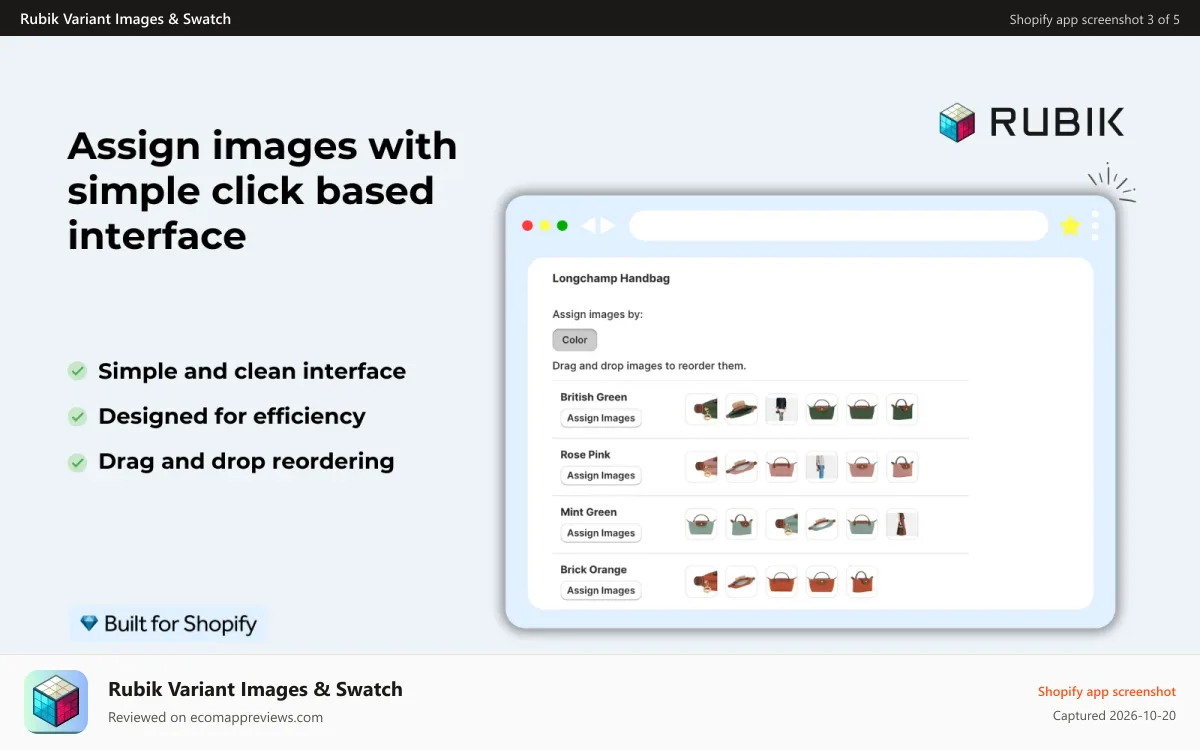Viewport: 1200px width, 750px height.
Task: Click the yellow bookmark star icon
Action: [1070, 226]
